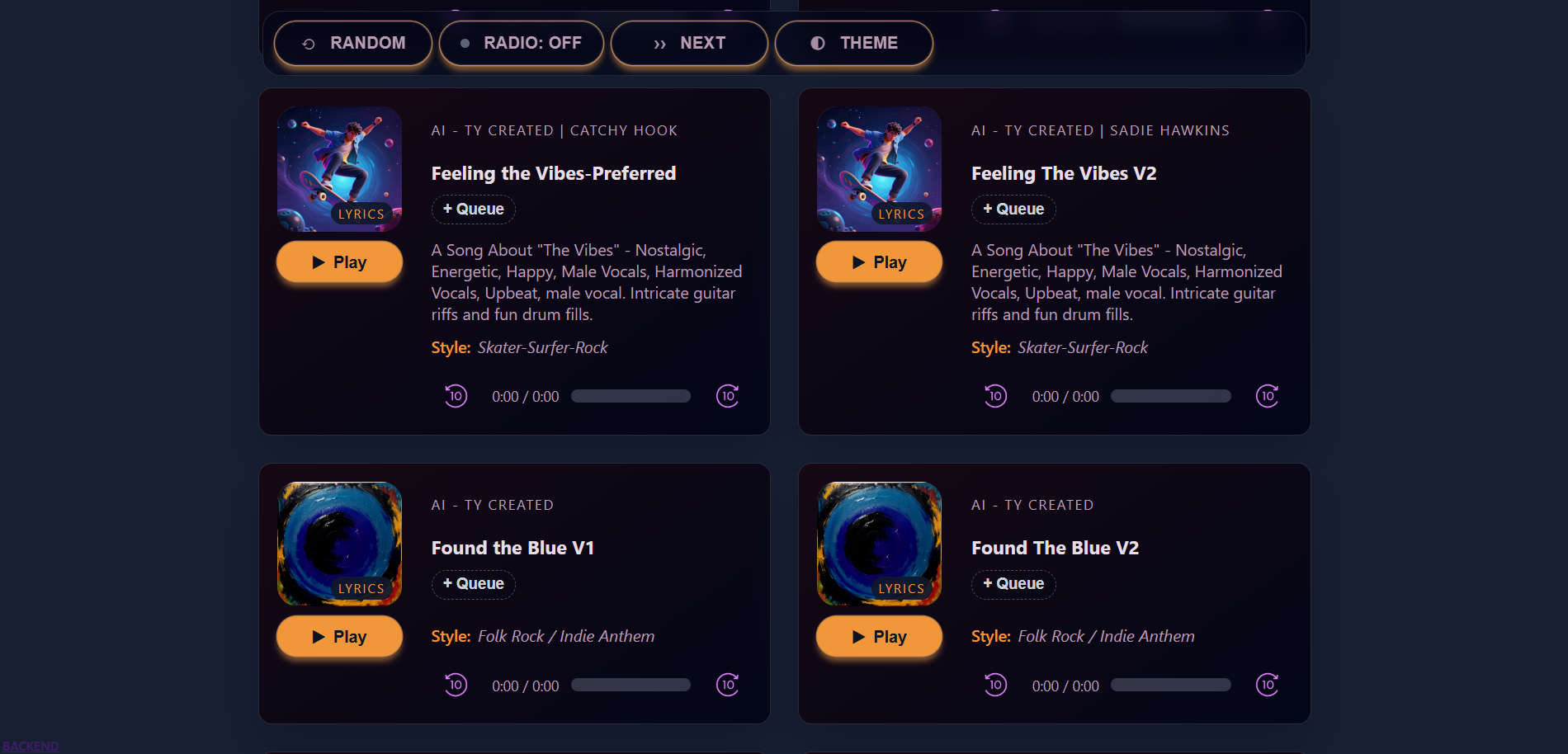Click the album art of Feeling The Vibes V2

click(878, 168)
